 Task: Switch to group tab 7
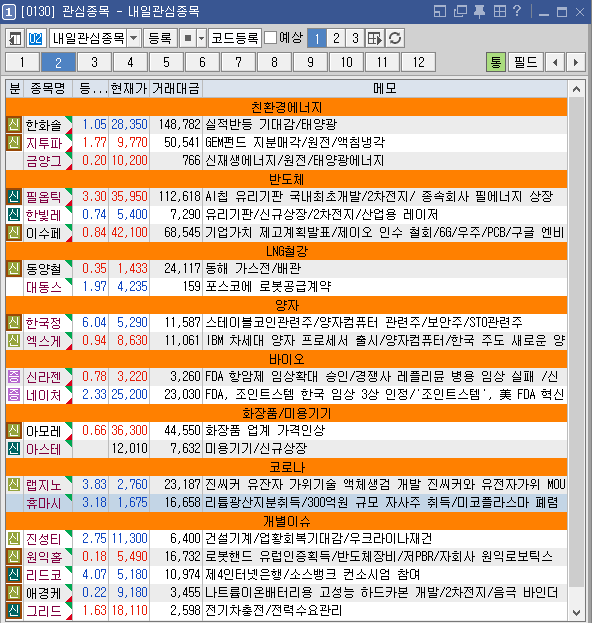click(x=238, y=62)
